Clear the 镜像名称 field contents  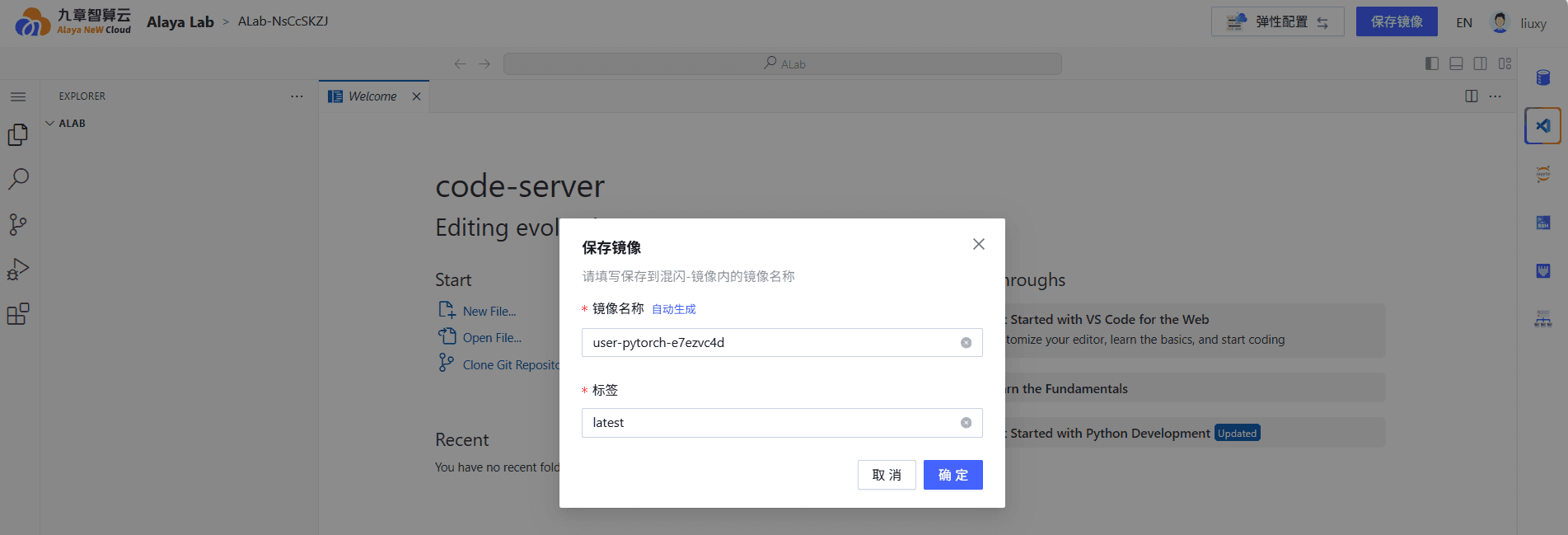coord(966,343)
